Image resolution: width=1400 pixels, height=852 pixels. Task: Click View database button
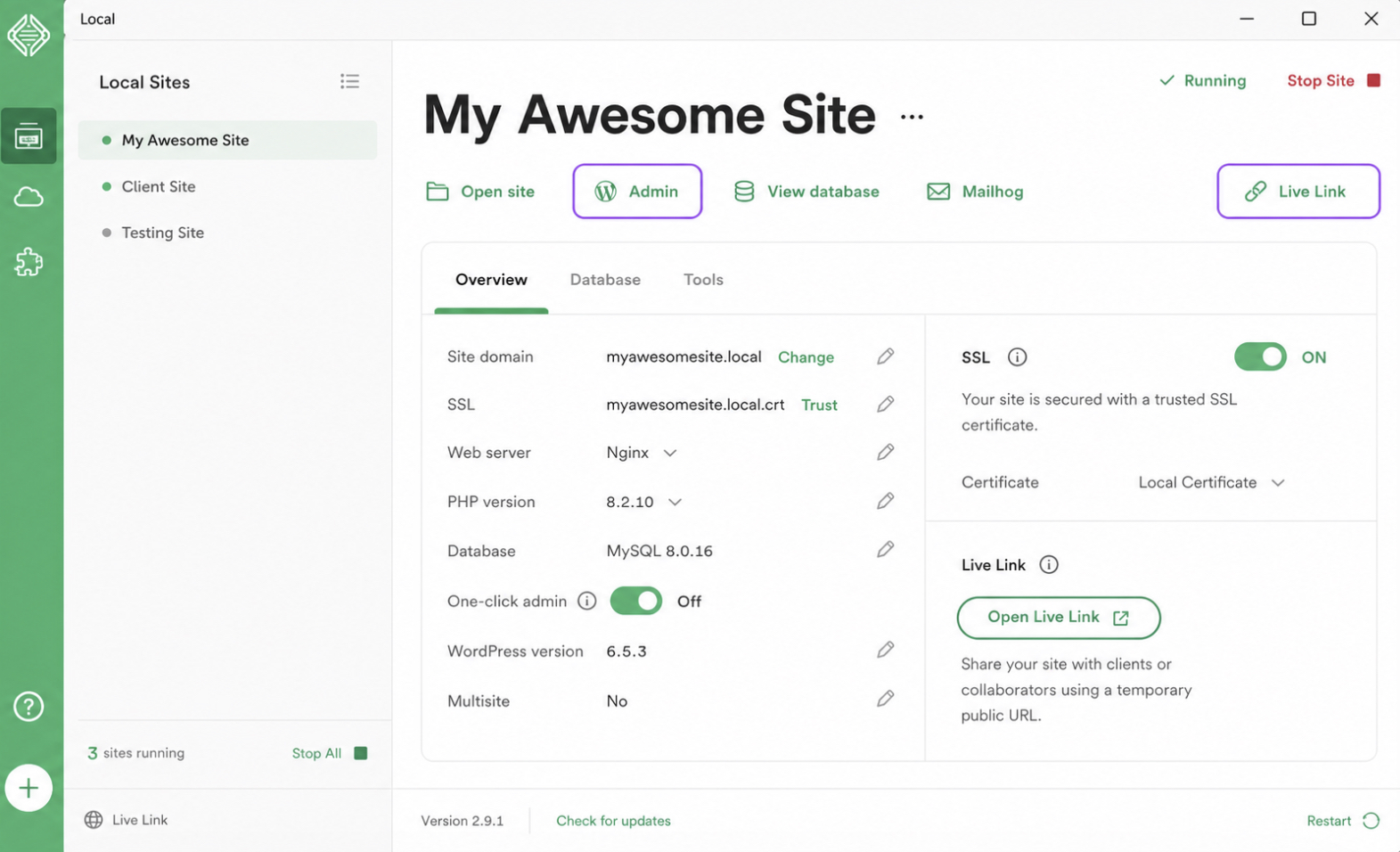coord(806,192)
